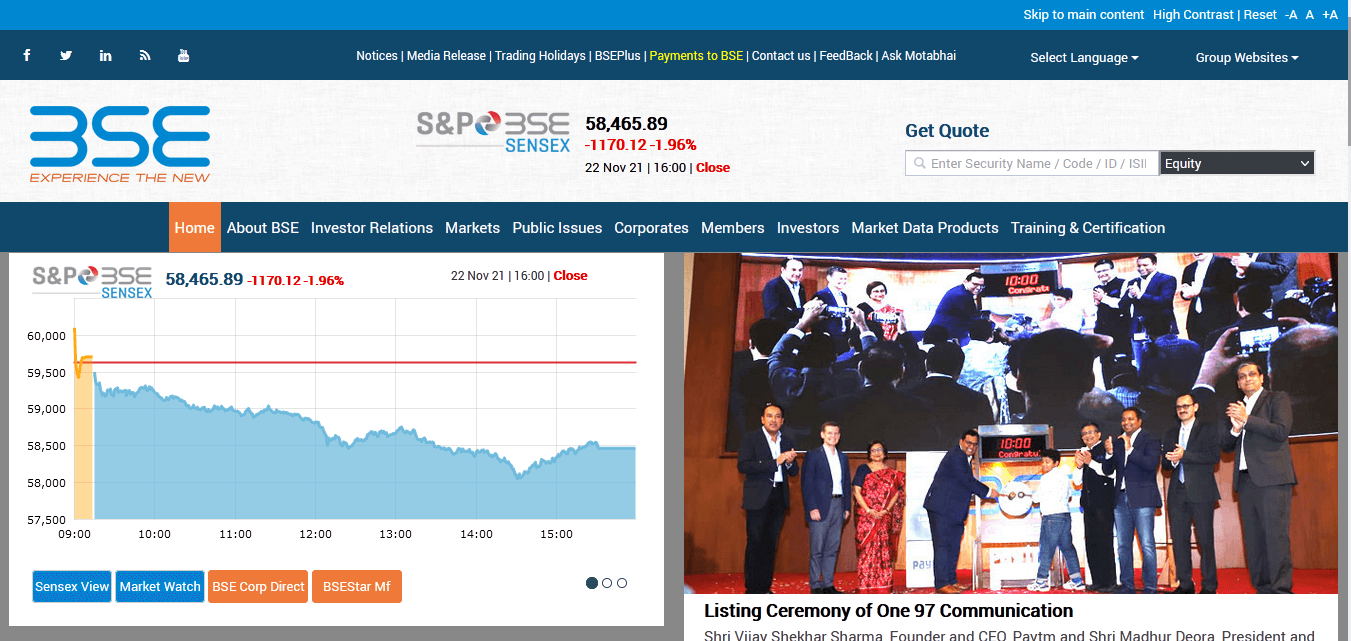
Task: Click the S&P BSE Sensex chart logo
Action: click(91, 279)
